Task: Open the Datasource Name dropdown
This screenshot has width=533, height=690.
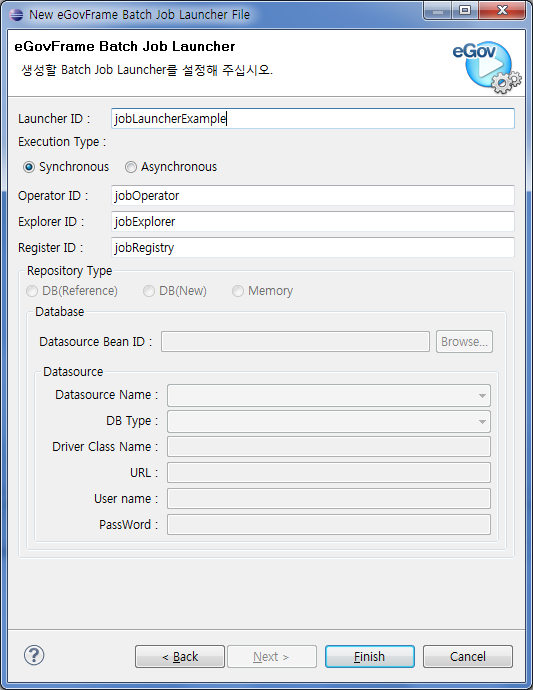Action: point(329,396)
